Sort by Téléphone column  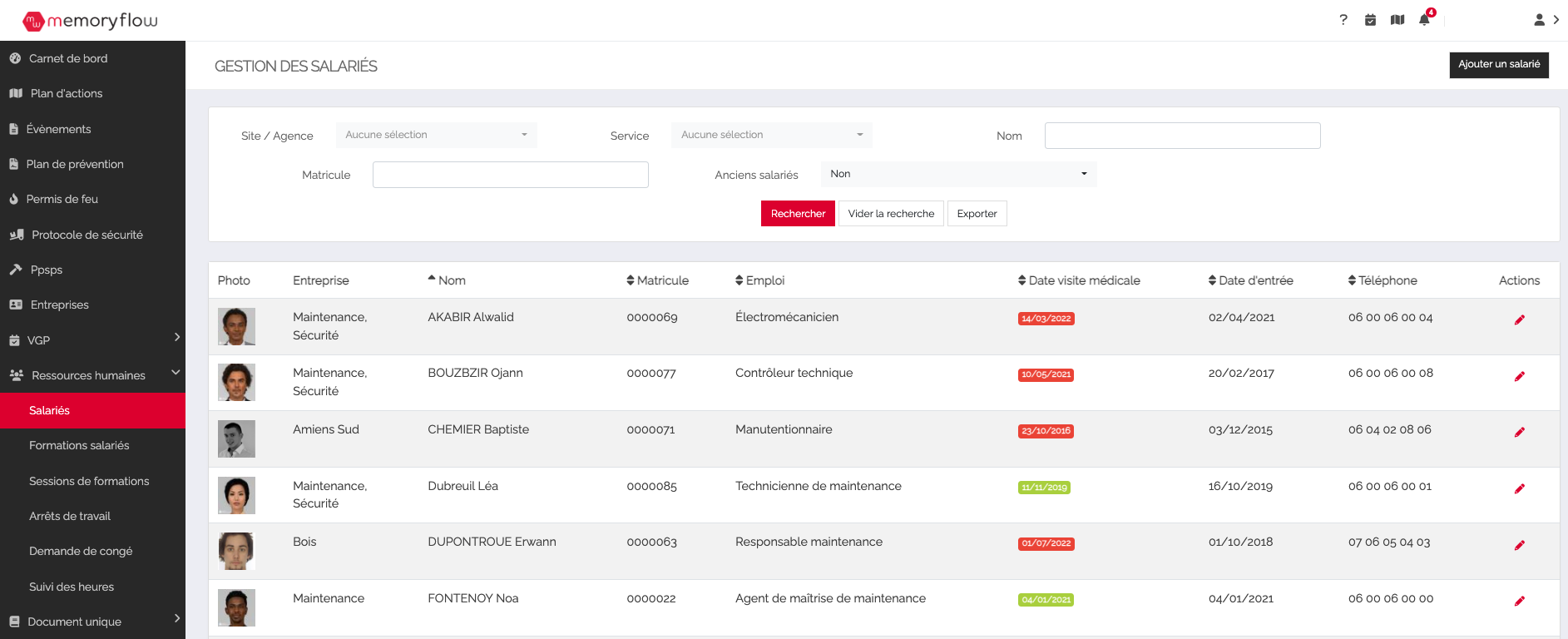pos(1383,280)
